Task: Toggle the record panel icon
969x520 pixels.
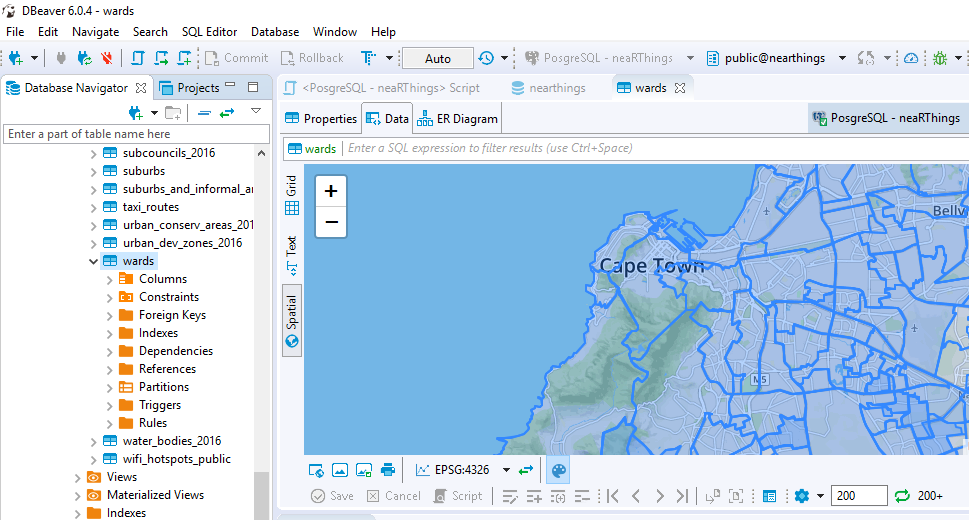Action: coord(769,496)
